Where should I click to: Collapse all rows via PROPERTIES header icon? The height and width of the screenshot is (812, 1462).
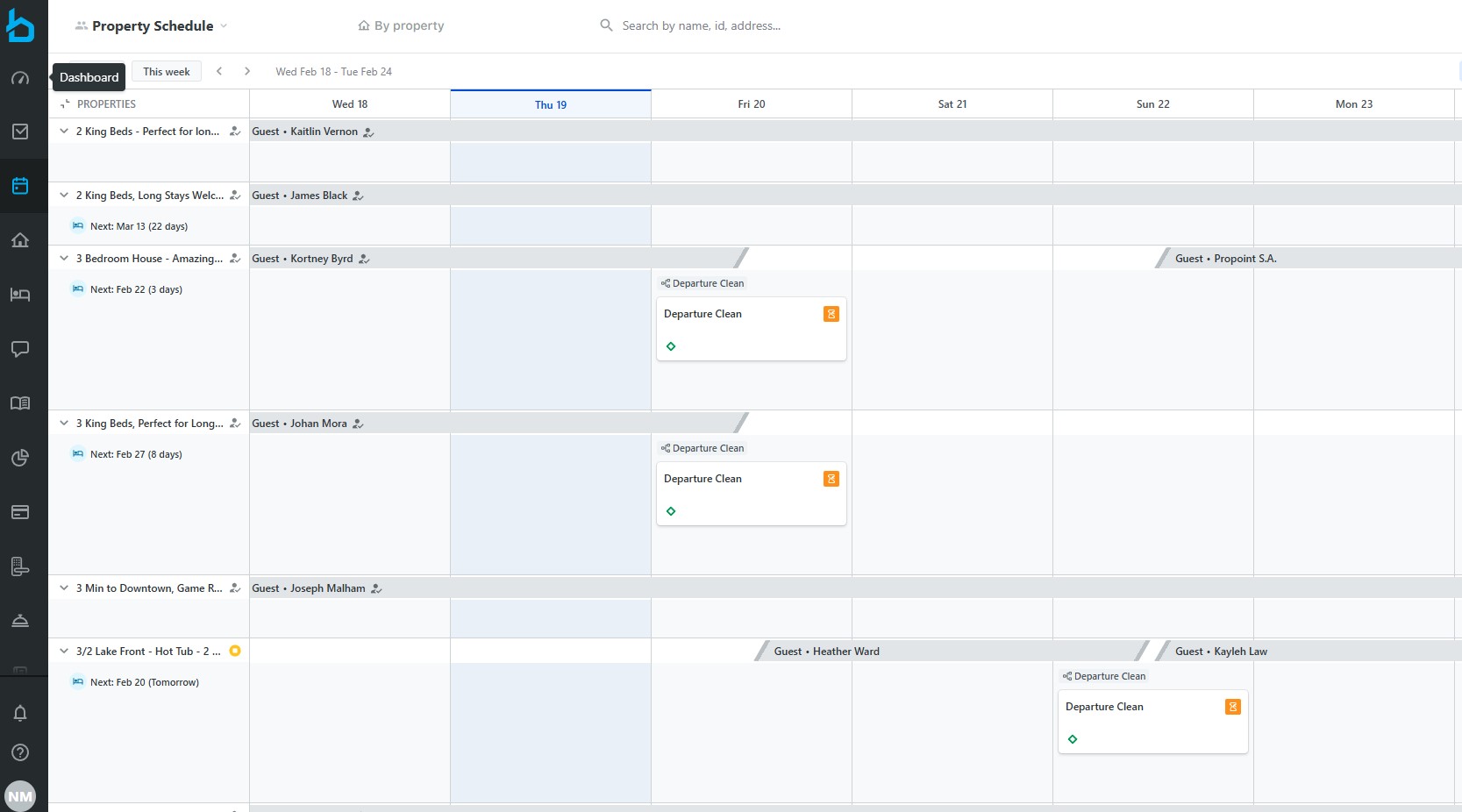coord(65,104)
